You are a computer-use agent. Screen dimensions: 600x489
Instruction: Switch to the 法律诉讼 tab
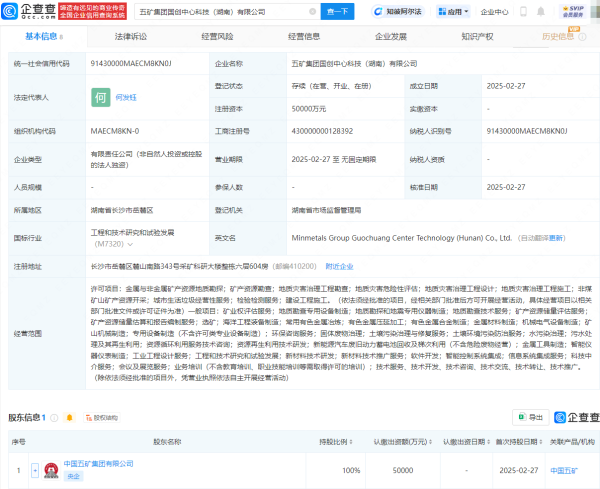pos(131,37)
